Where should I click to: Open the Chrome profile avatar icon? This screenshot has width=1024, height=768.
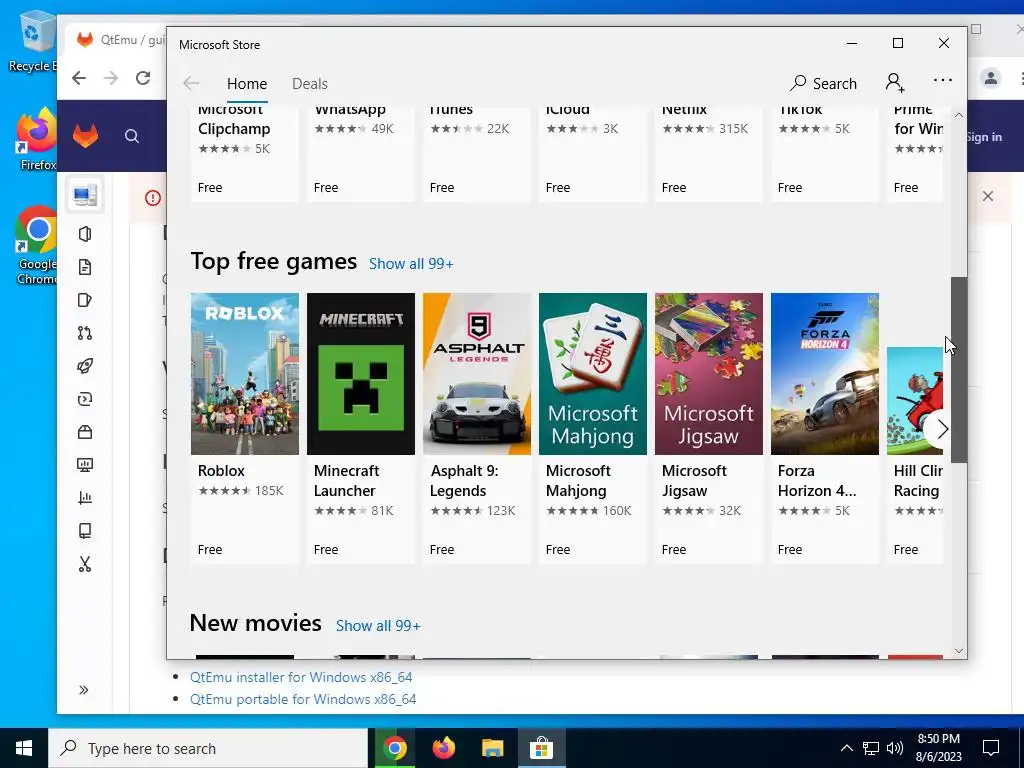(x=991, y=78)
